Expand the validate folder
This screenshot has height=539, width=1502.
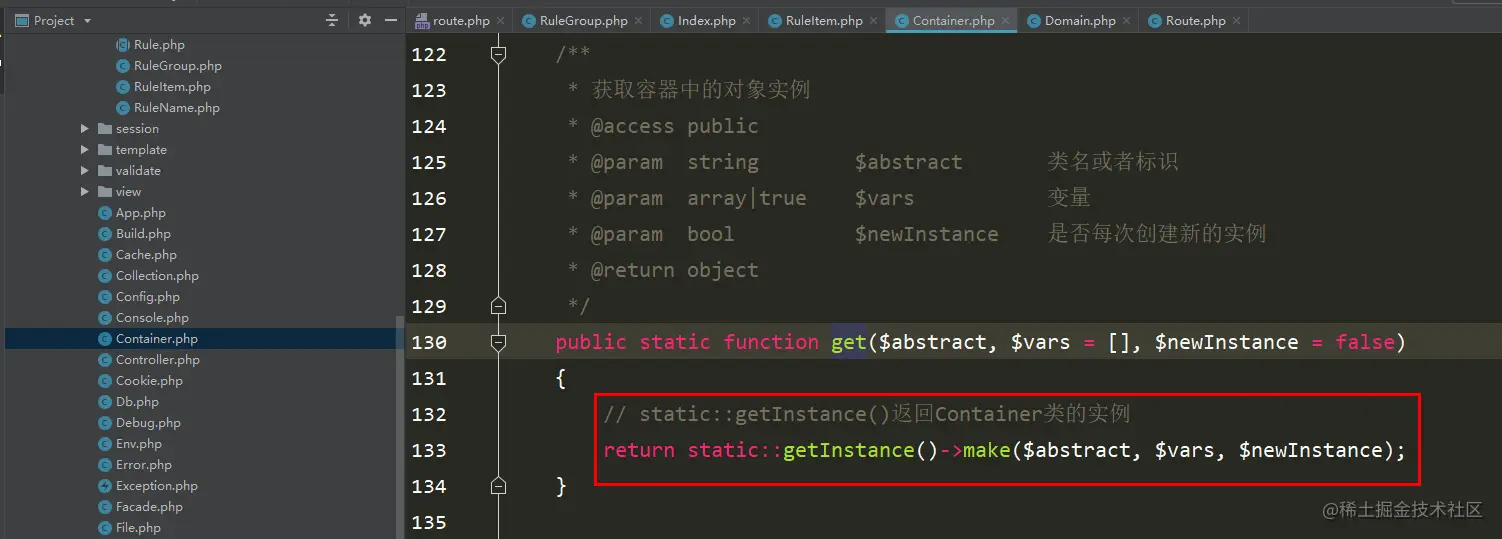(85, 171)
